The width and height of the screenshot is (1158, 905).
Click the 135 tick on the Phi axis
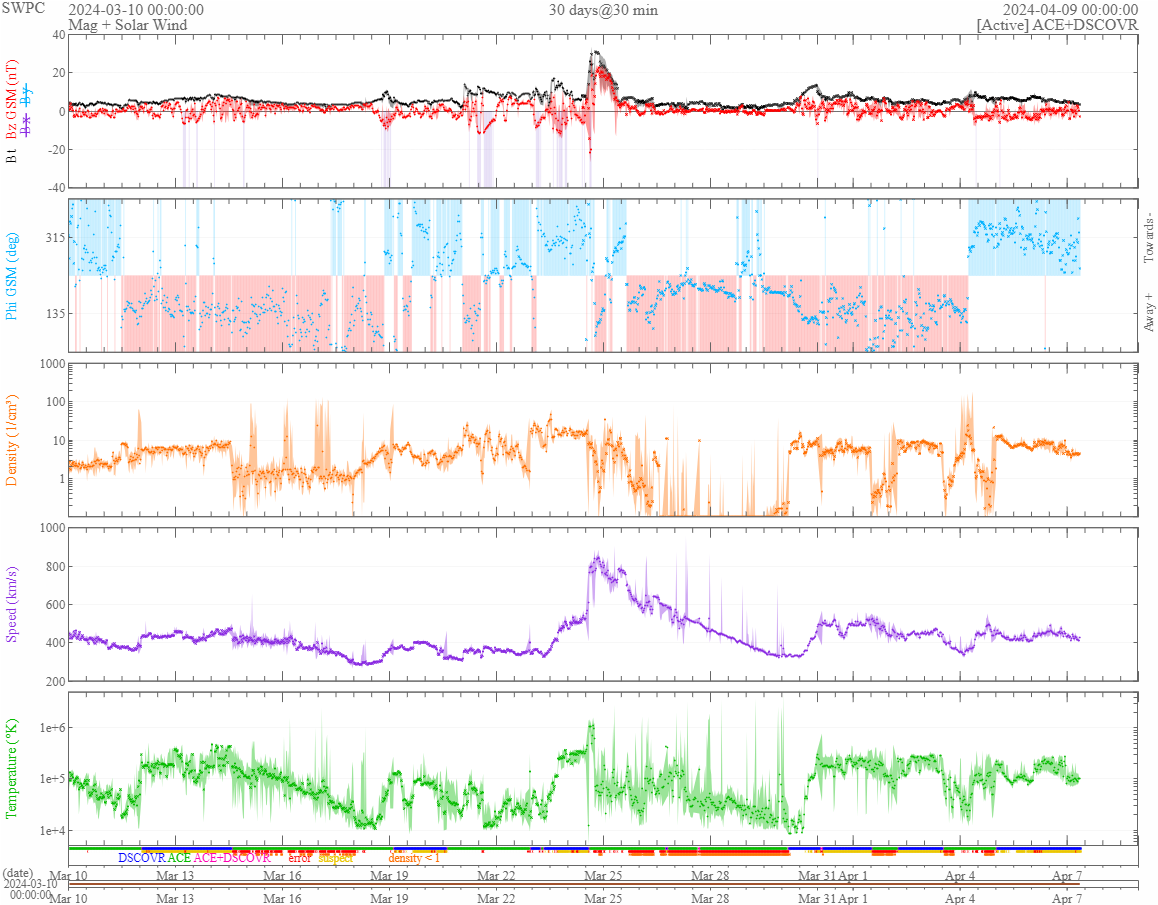pos(55,313)
